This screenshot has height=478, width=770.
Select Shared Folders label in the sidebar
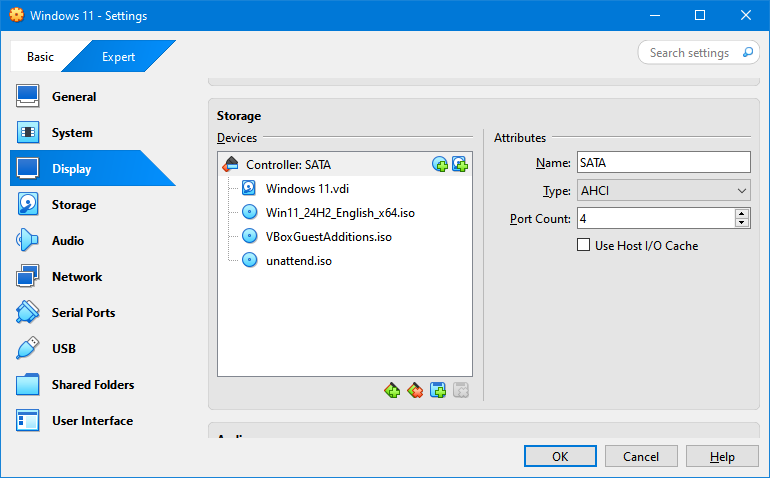tap(93, 385)
